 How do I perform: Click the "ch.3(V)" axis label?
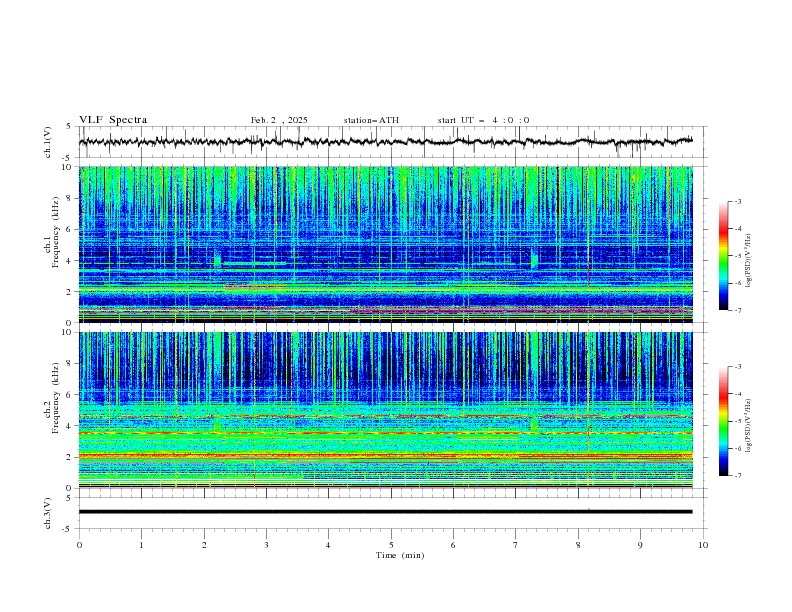[x=48, y=513]
